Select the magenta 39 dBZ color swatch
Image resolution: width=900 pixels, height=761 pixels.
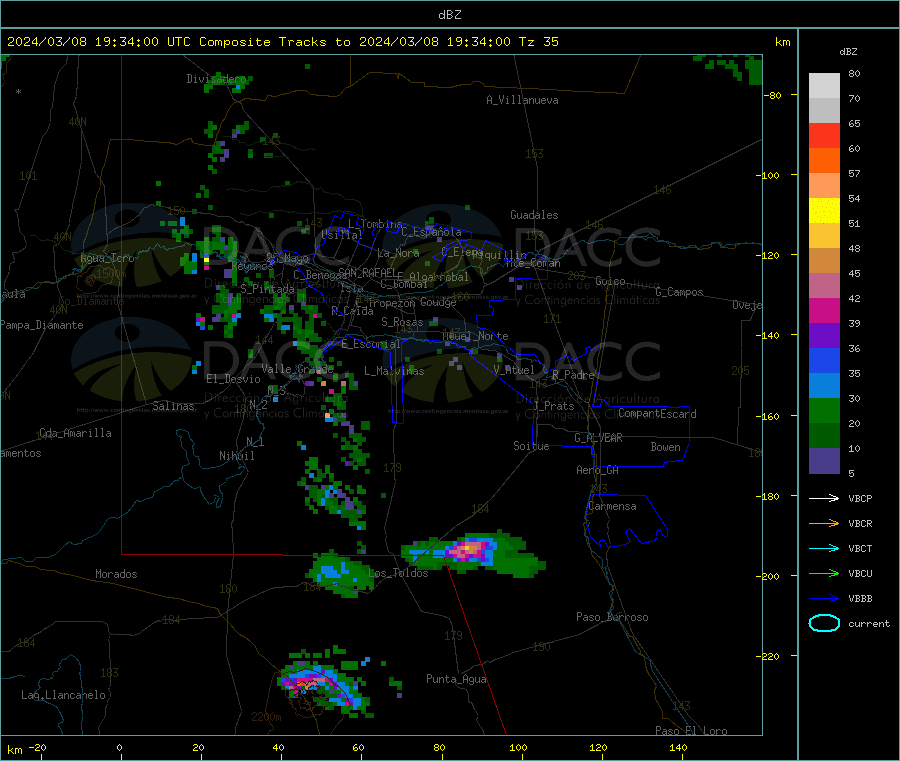coord(824,310)
